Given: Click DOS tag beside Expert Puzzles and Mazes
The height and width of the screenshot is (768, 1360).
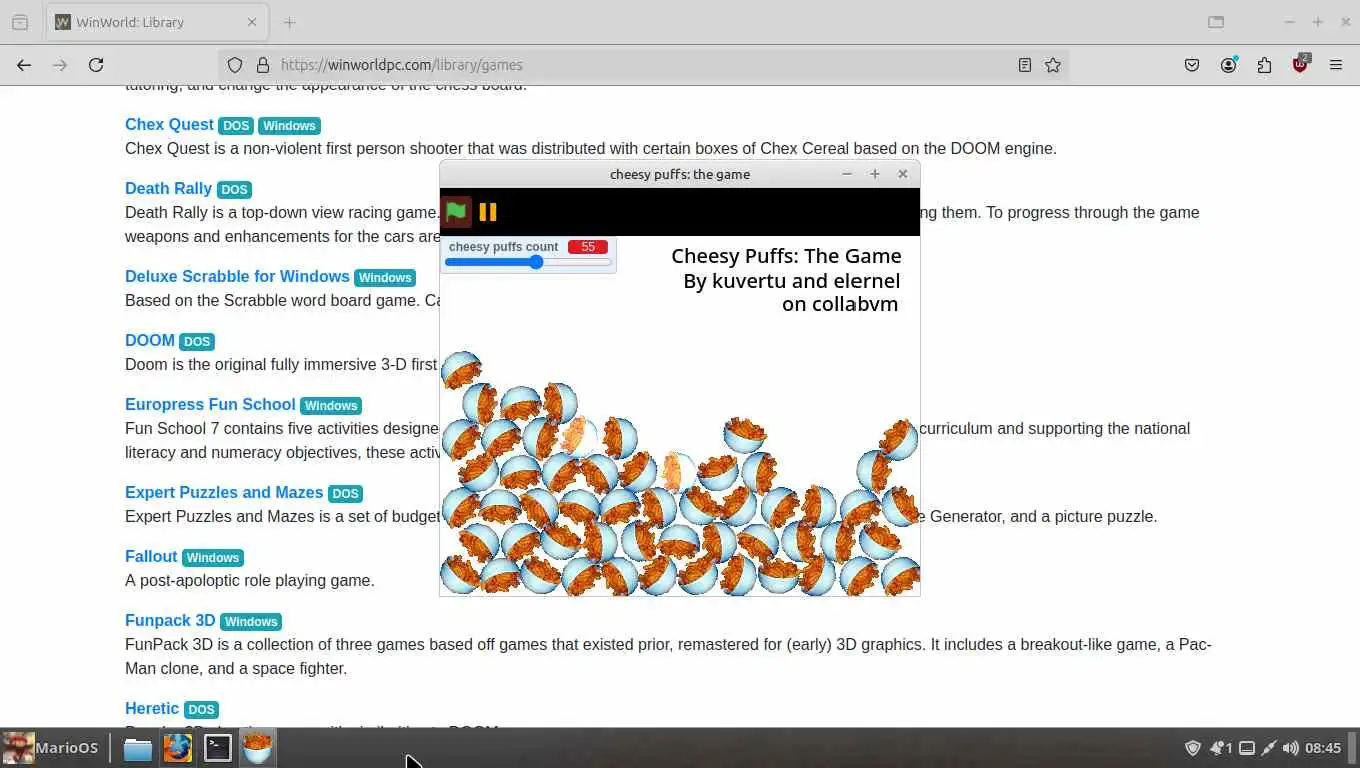Looking at the screenshot, I should coord(345,494).
